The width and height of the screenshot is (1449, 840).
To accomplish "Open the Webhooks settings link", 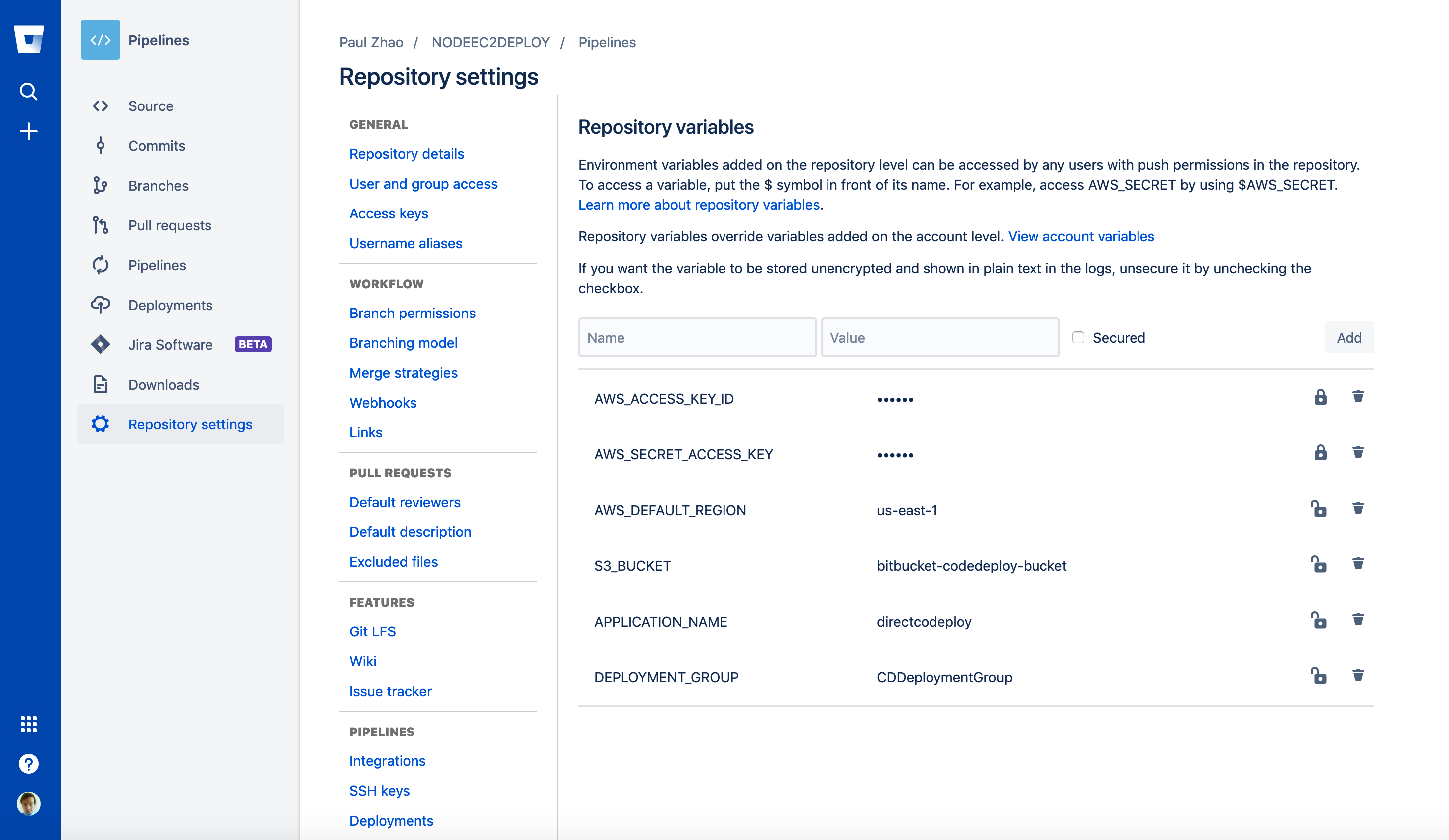I will tap(383, 403).
